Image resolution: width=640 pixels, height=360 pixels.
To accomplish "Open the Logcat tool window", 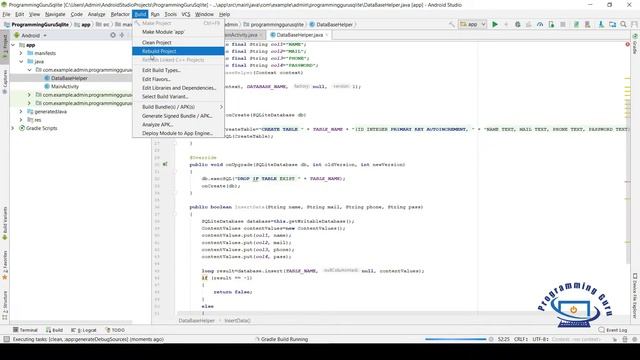I will [x=84, y=330].
